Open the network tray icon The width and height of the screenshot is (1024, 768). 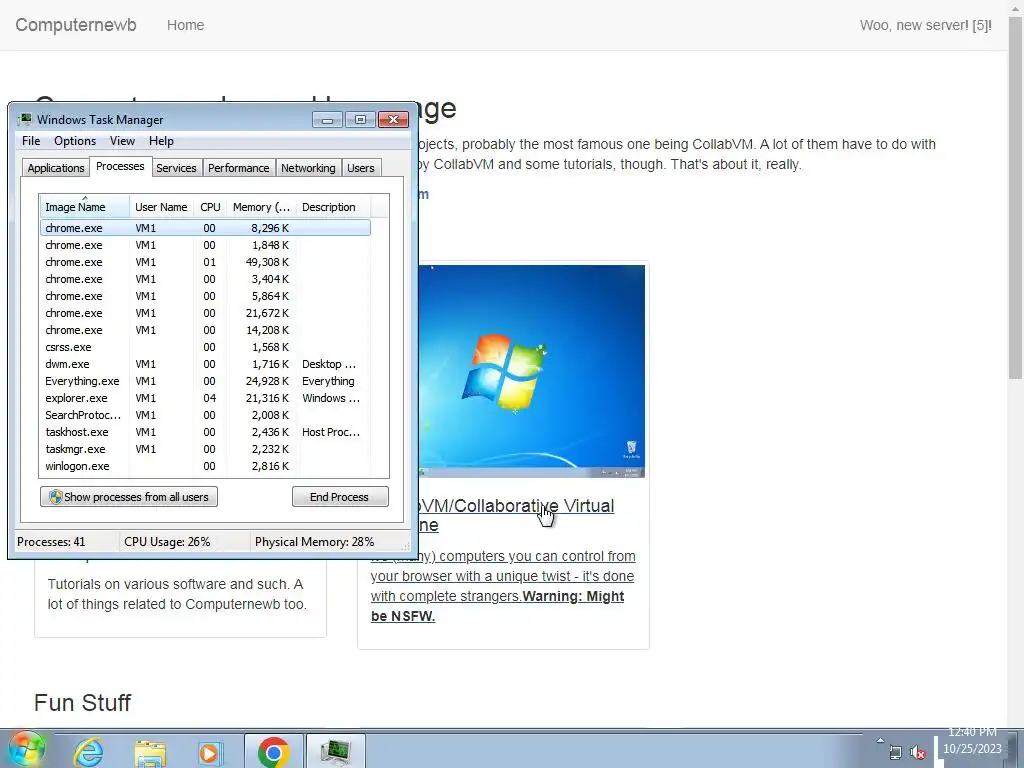point(895,752)
